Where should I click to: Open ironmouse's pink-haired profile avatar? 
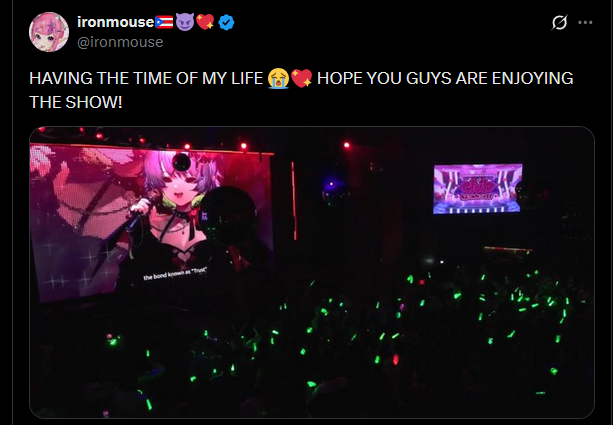coord(49,32)
